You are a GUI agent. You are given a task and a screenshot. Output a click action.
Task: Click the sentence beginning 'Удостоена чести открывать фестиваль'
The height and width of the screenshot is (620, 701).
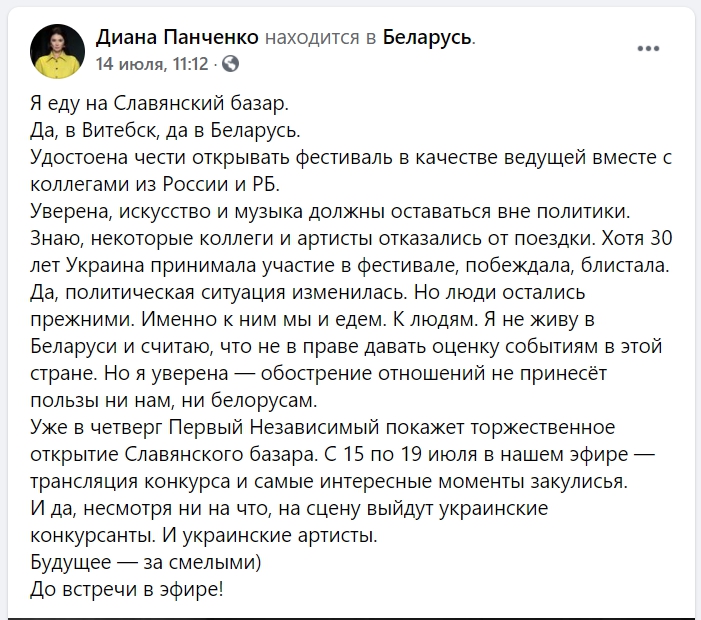pos(351,158)
